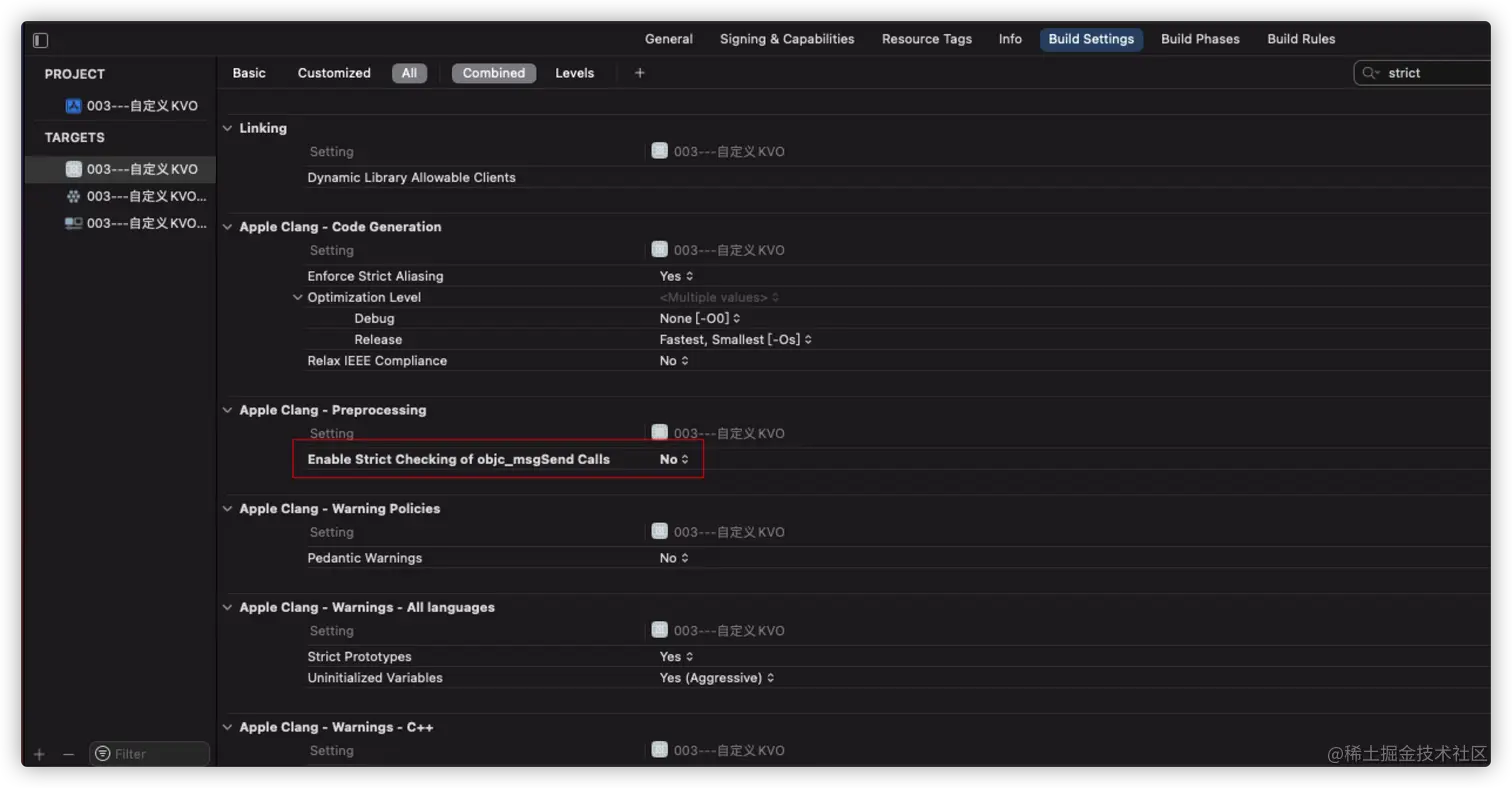1512x788 pixels.
Task: Click target icon in Code Generation header
Action: click(x=659, y=249)
